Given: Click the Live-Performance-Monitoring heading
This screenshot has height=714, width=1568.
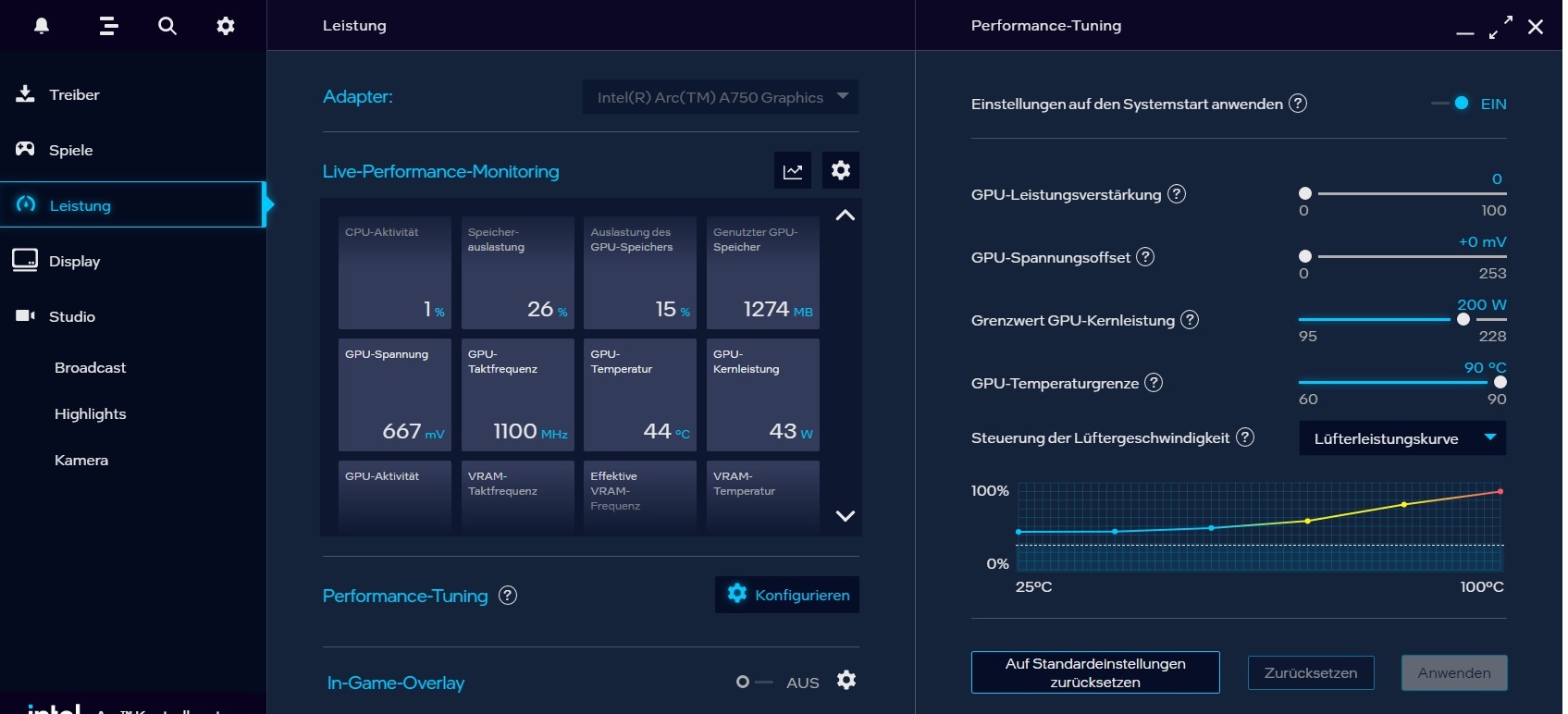Looking at the screenshot, I should (x=440, y=171).
